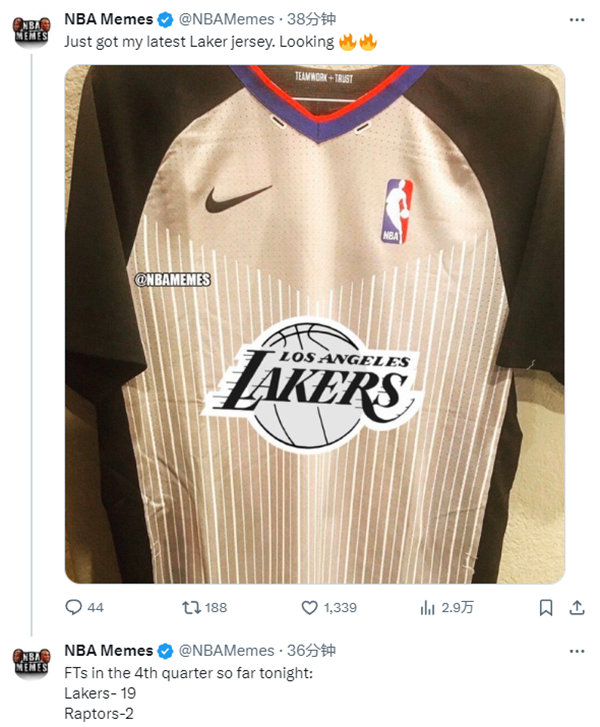Viewport: 600px width, 727px height.
Task: Share the Laker jersey tweet
Action: (577, 607)
